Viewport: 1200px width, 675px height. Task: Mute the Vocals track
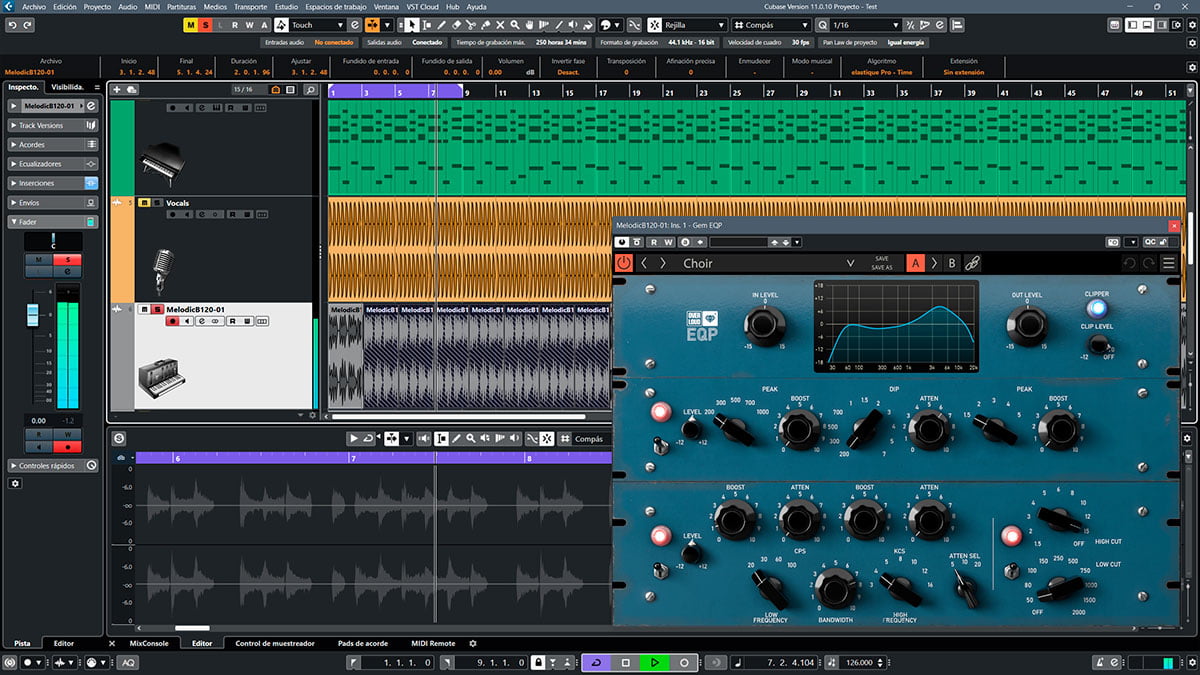(144, 203)
